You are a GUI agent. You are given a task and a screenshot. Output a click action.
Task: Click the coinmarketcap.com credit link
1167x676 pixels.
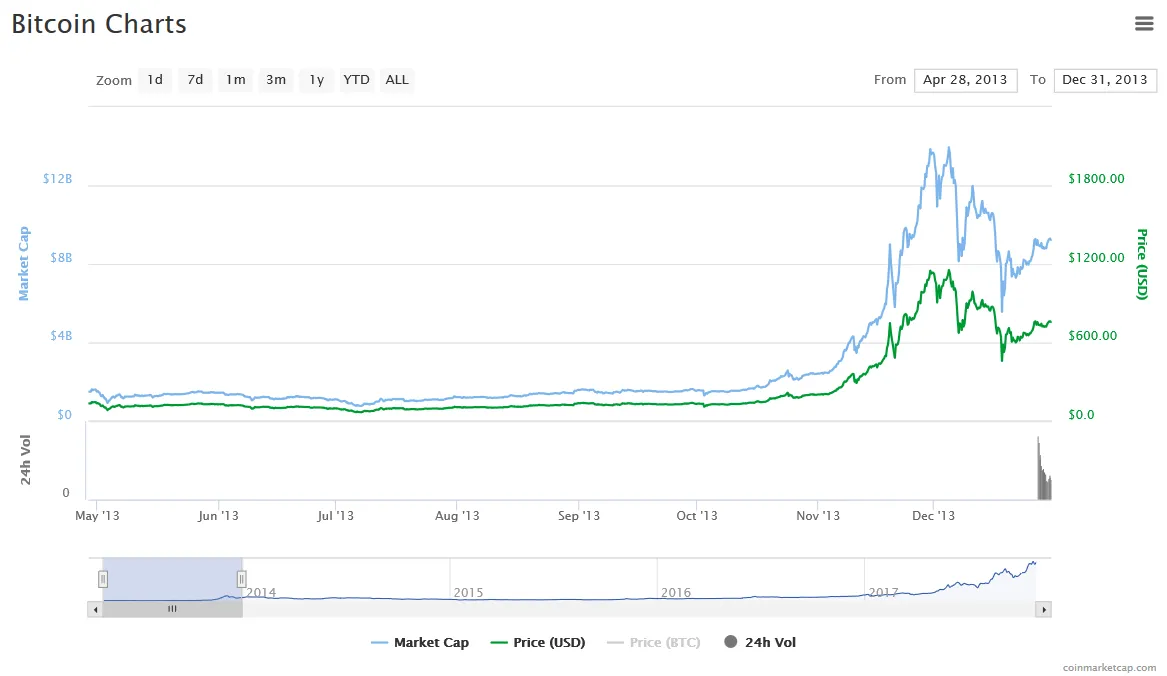click(x=1109, y=668)
